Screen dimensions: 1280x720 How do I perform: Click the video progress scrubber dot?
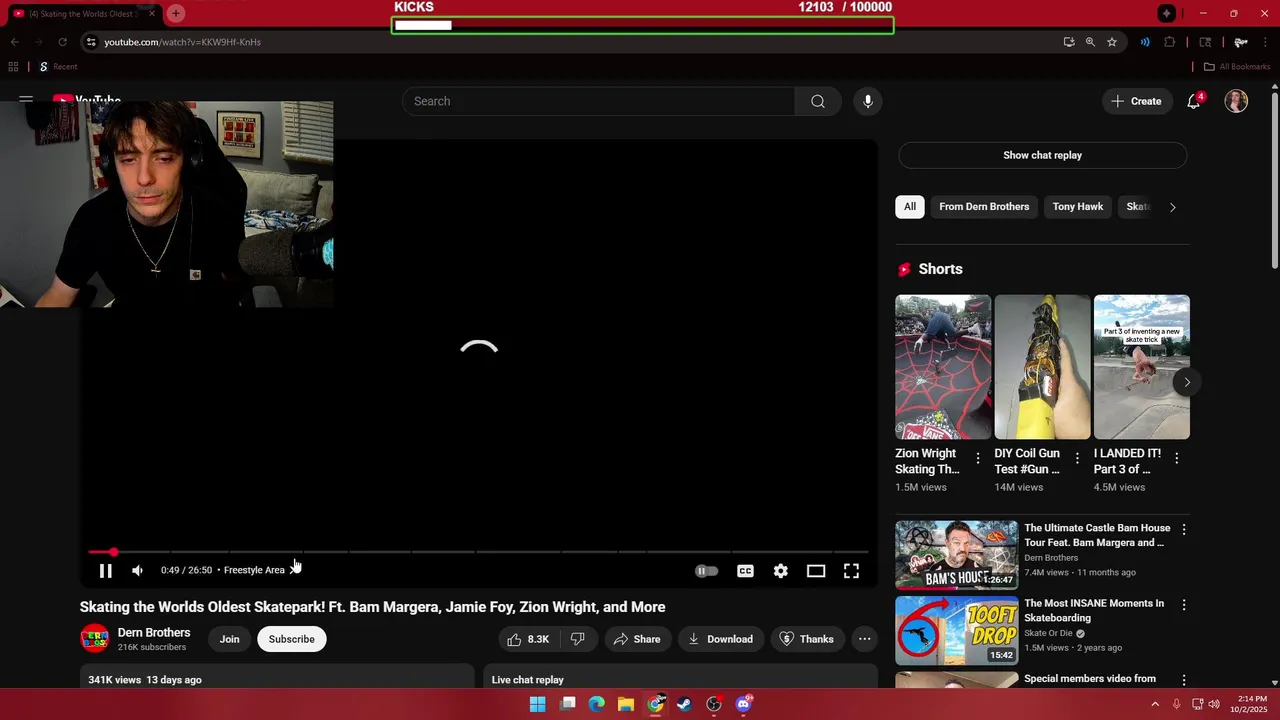113,552
